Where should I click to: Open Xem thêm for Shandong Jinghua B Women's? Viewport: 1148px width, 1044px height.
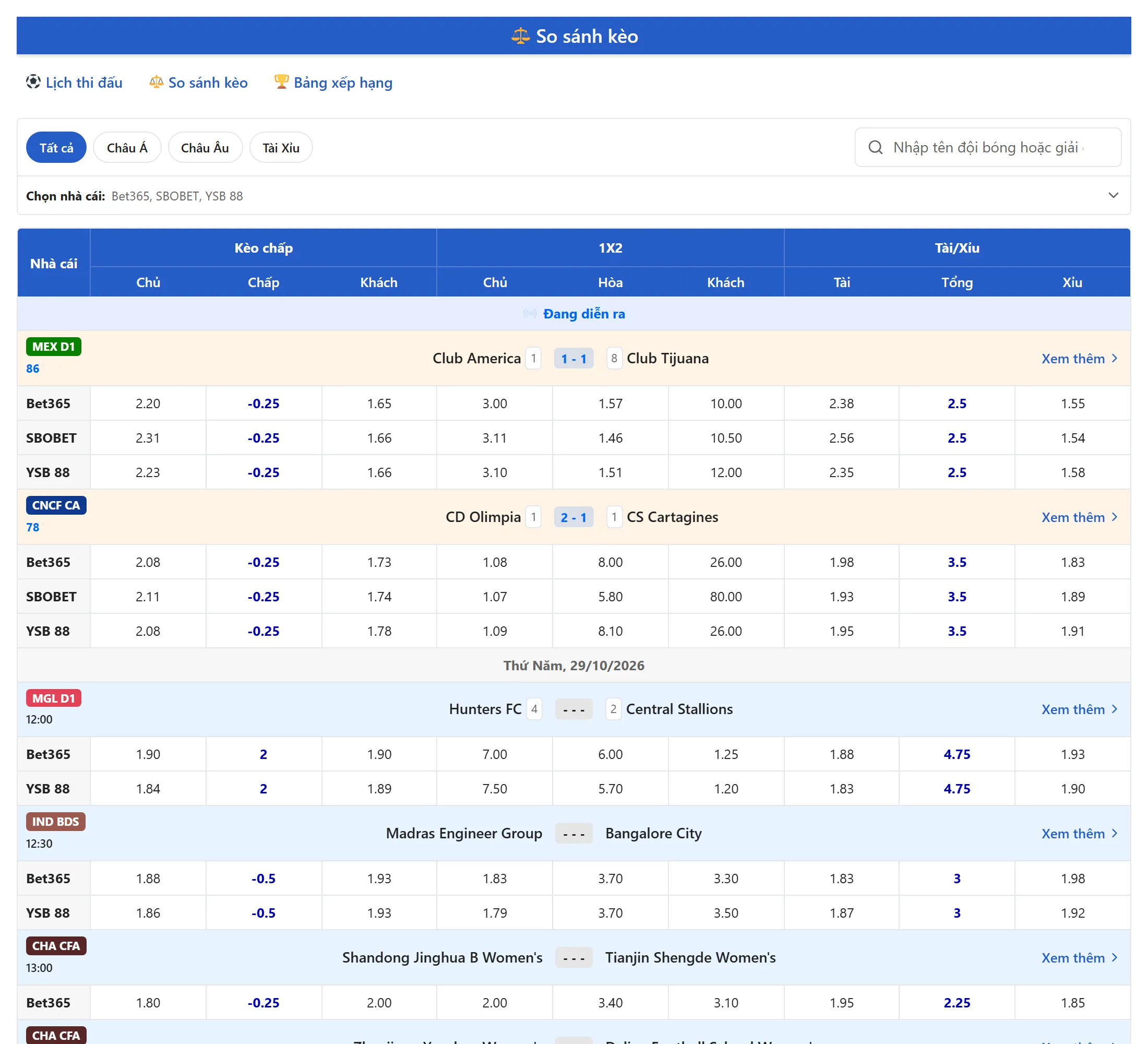[1079, 957]
